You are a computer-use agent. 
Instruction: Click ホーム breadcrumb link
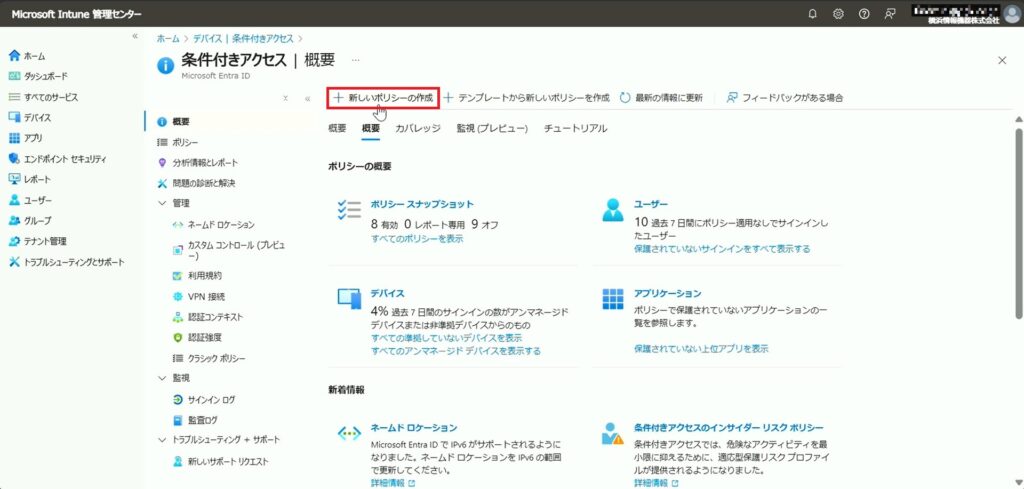168,39
